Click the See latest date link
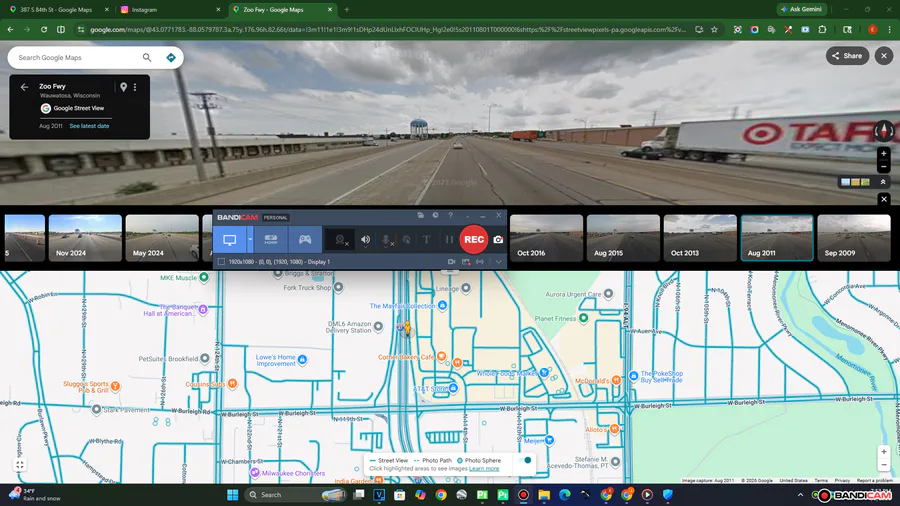Screen dimensions: 900x506 pos(89,126)
